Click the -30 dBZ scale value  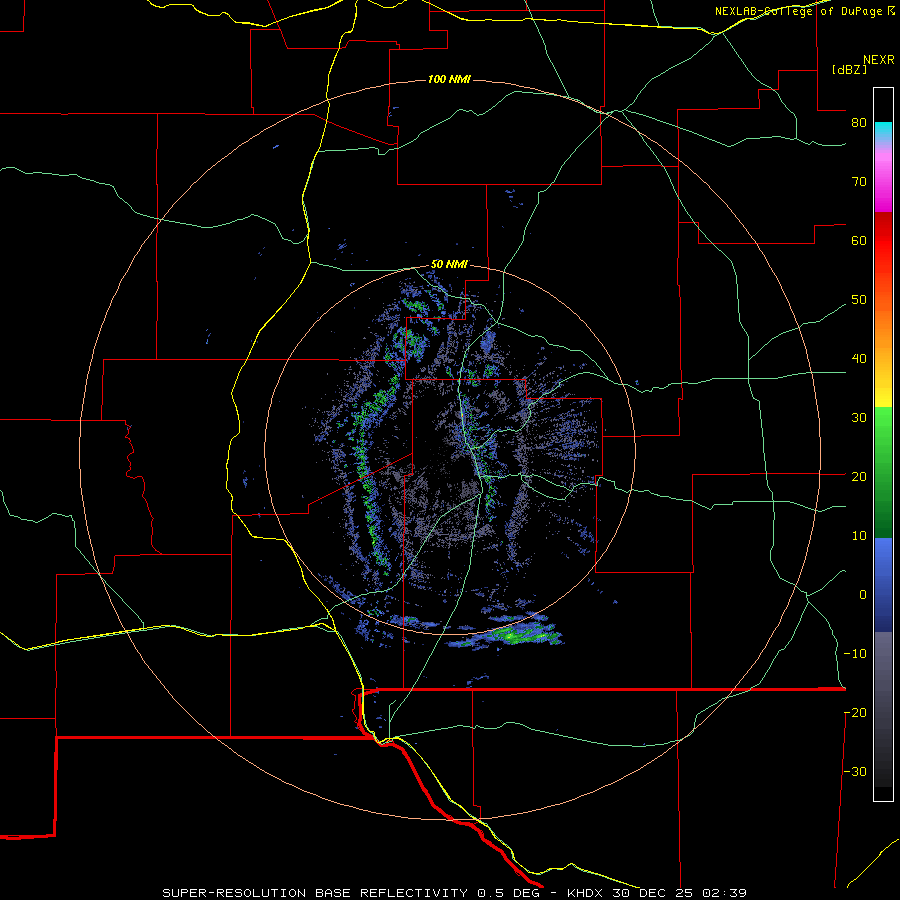click(x=855, y=772)
